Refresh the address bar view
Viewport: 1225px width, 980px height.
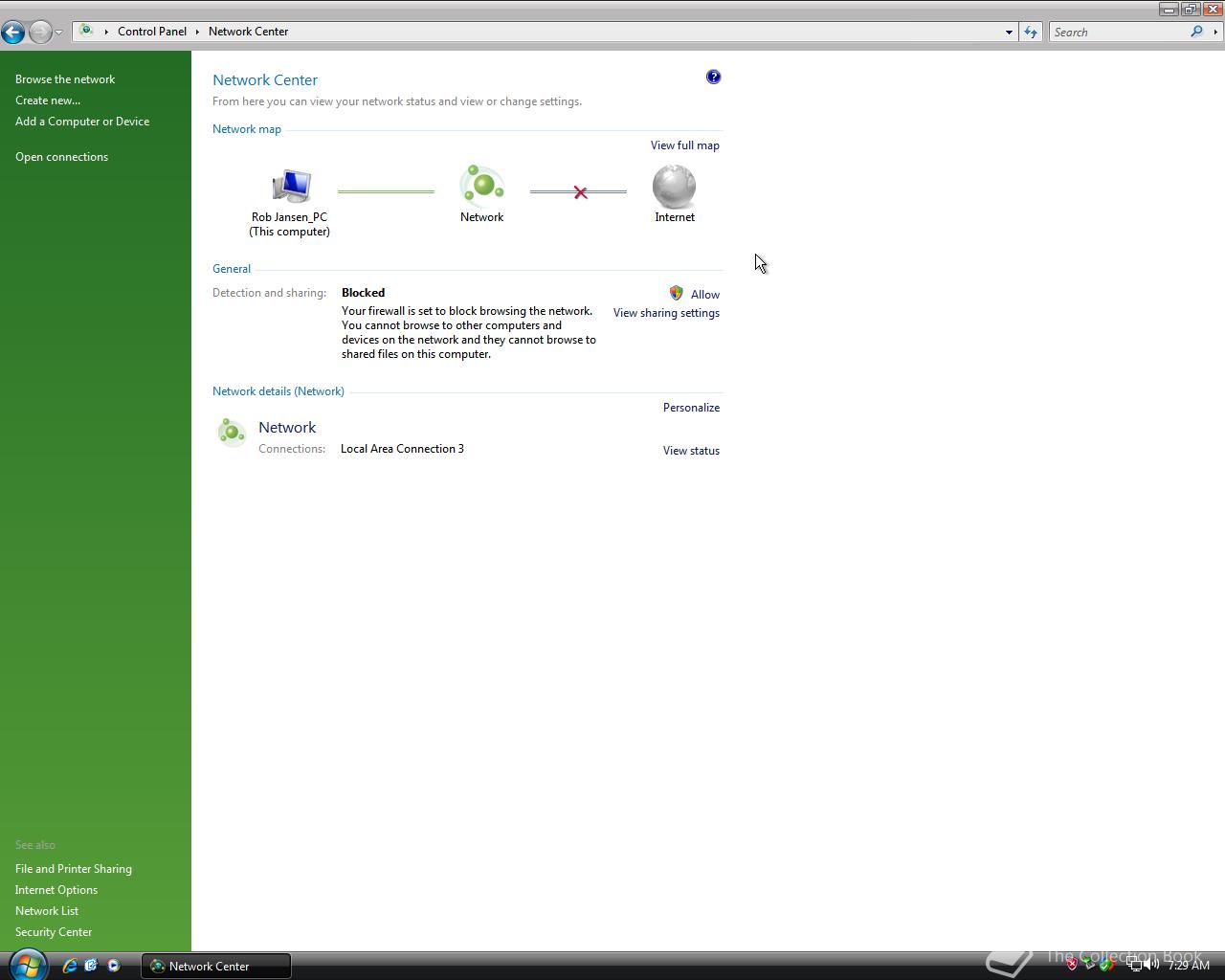[x=1031, y=32]
